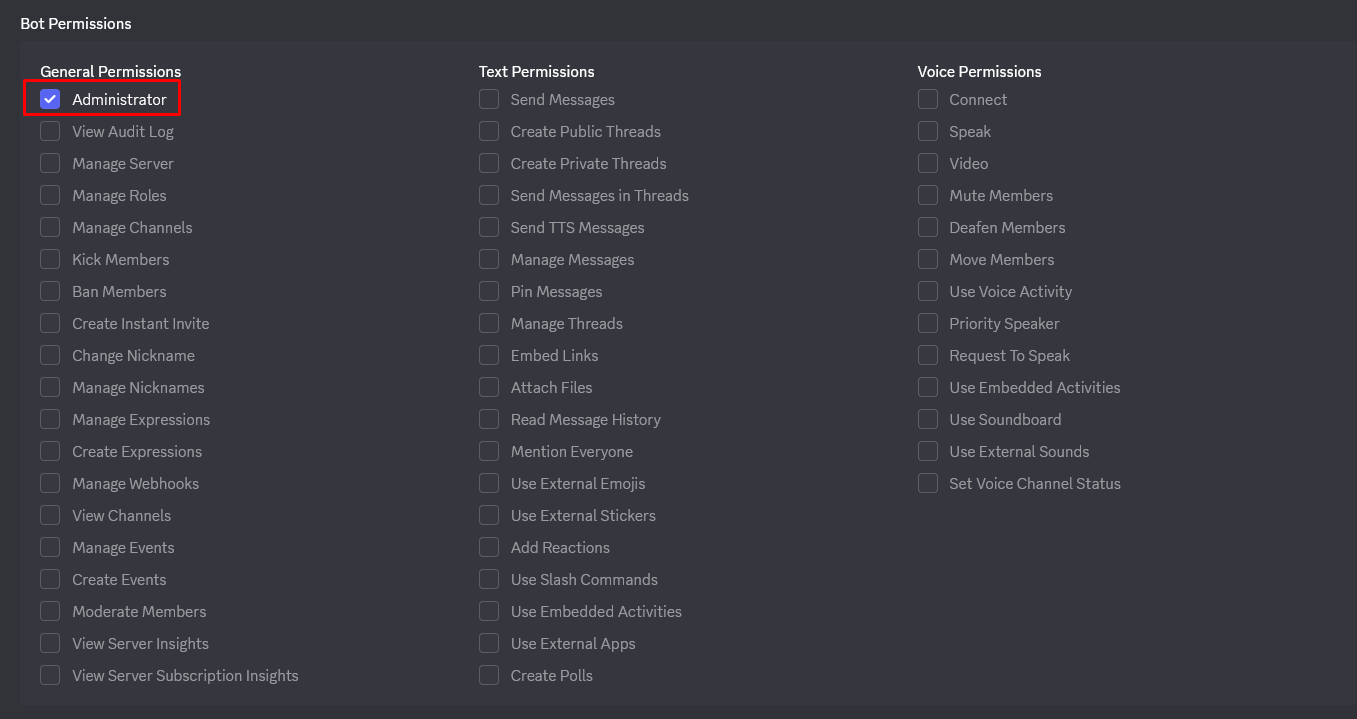1357x719 pixels.
Task: Tick Create Public Threads checkbox
Action: click(x=489, y=132)
